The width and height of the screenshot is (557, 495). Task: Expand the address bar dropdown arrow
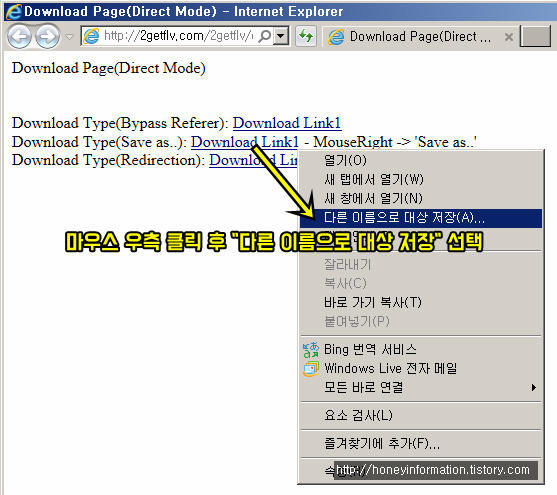pos(281,36)
